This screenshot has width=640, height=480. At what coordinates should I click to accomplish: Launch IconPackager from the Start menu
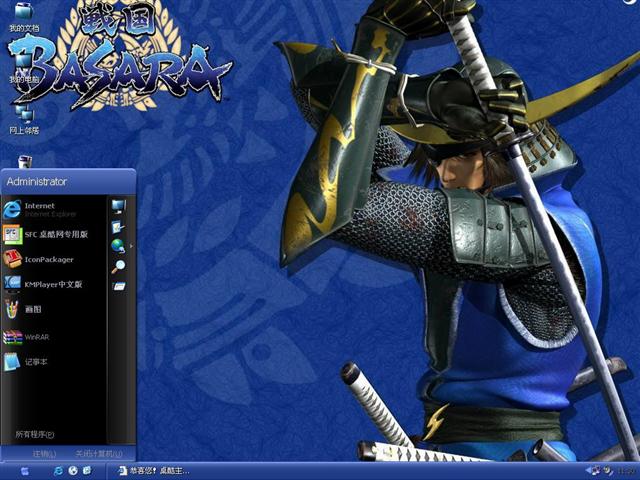coord(54,259)
